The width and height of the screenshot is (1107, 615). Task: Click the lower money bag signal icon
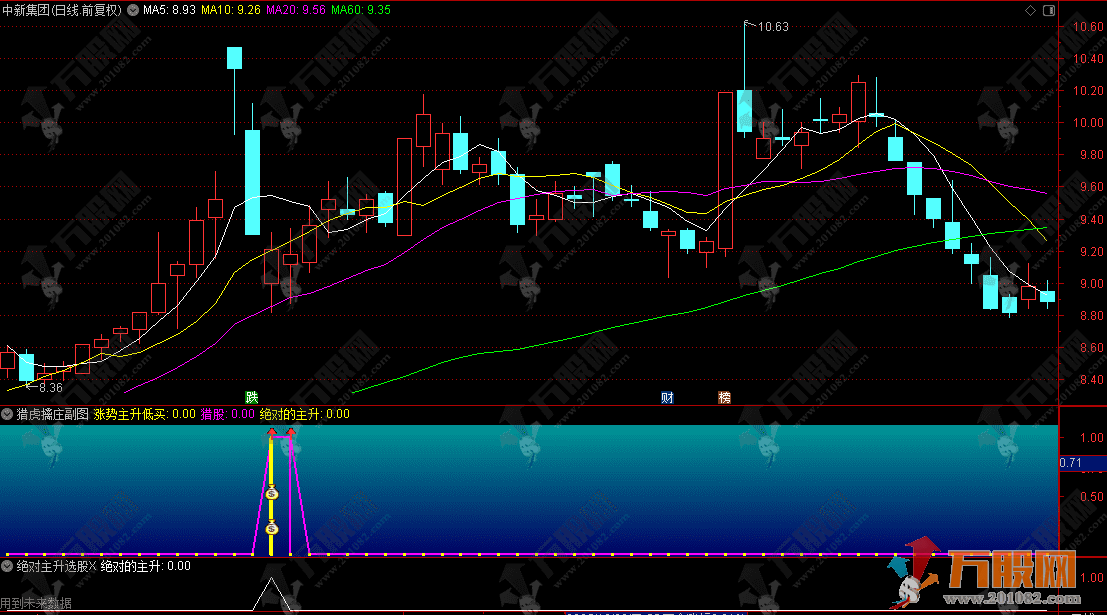tap(271, 529)
